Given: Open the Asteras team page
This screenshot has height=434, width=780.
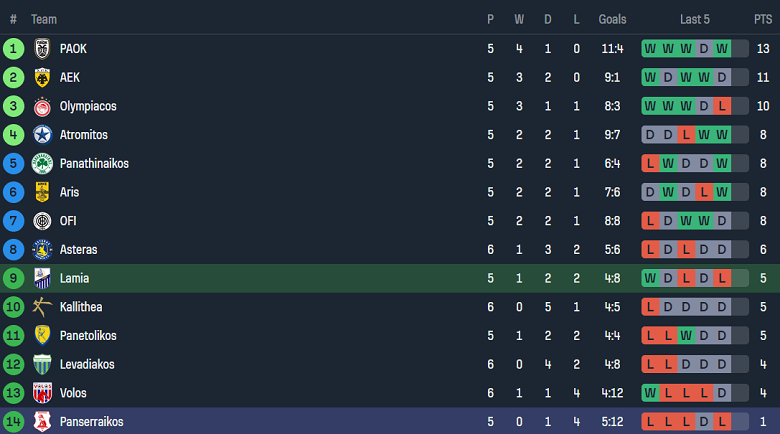Looking at the screenshot, I should click(x=78, y=249).
